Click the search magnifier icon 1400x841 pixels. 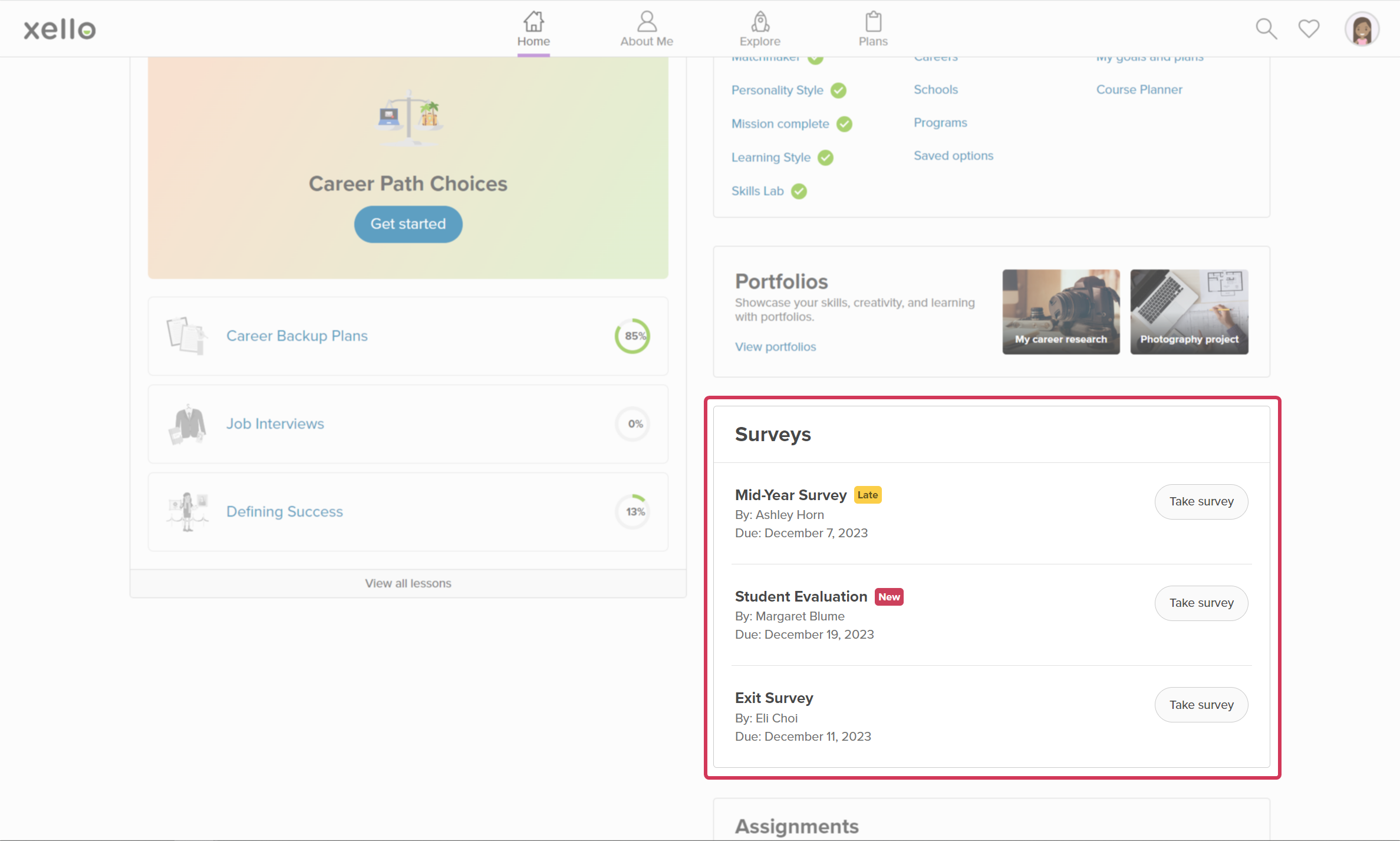click(x=1266, y=29)
